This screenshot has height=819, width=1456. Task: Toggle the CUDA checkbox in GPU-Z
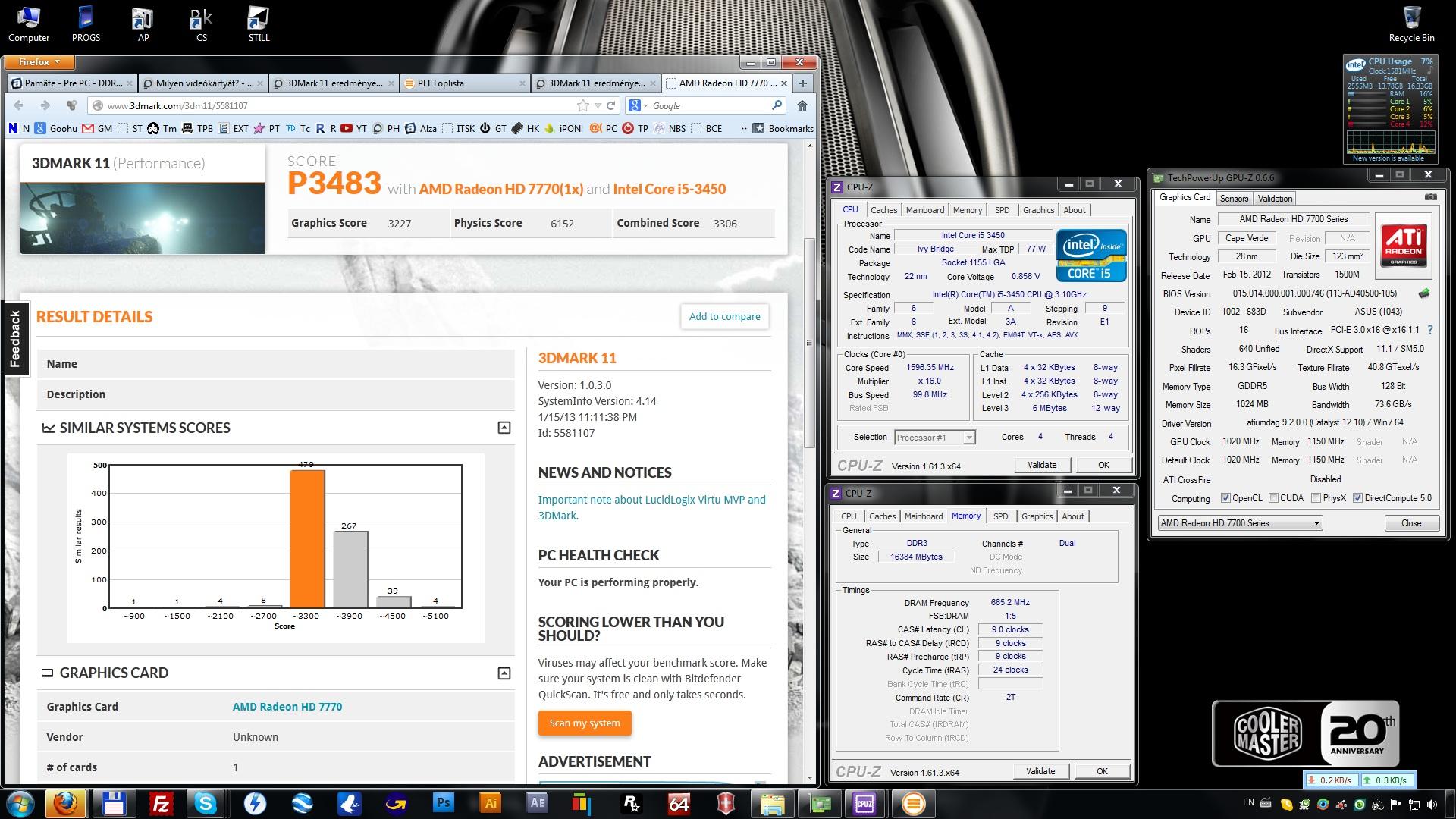click(x=1273, y=498)
